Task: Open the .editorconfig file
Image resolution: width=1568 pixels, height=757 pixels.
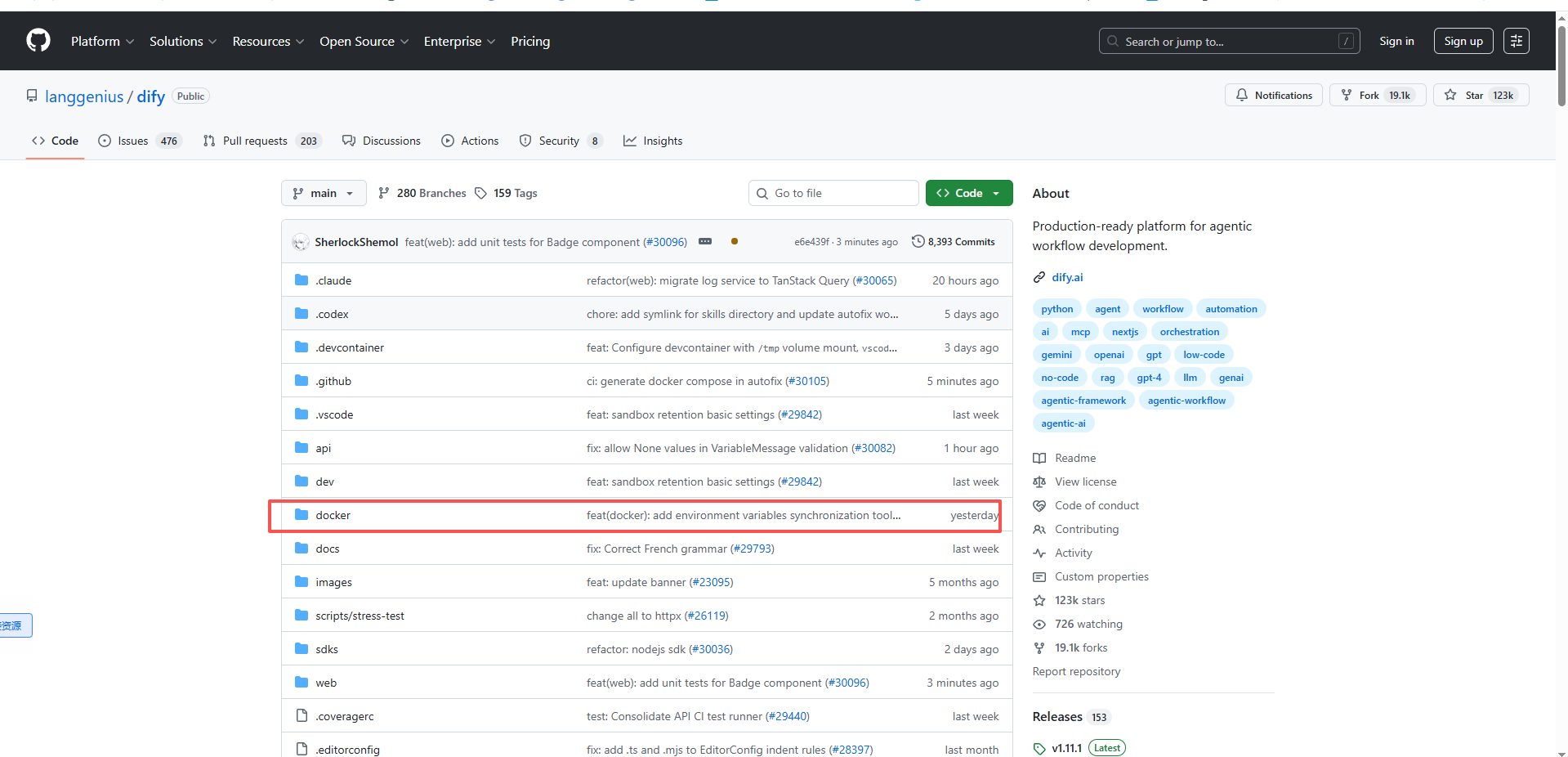Action: pos(348,750)
